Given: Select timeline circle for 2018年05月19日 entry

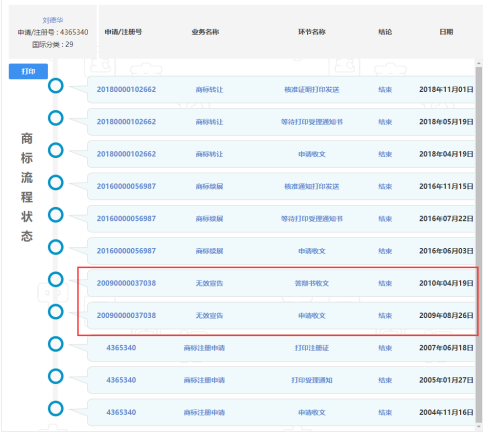Looking at the screenshot, I should tap(56, 118).
